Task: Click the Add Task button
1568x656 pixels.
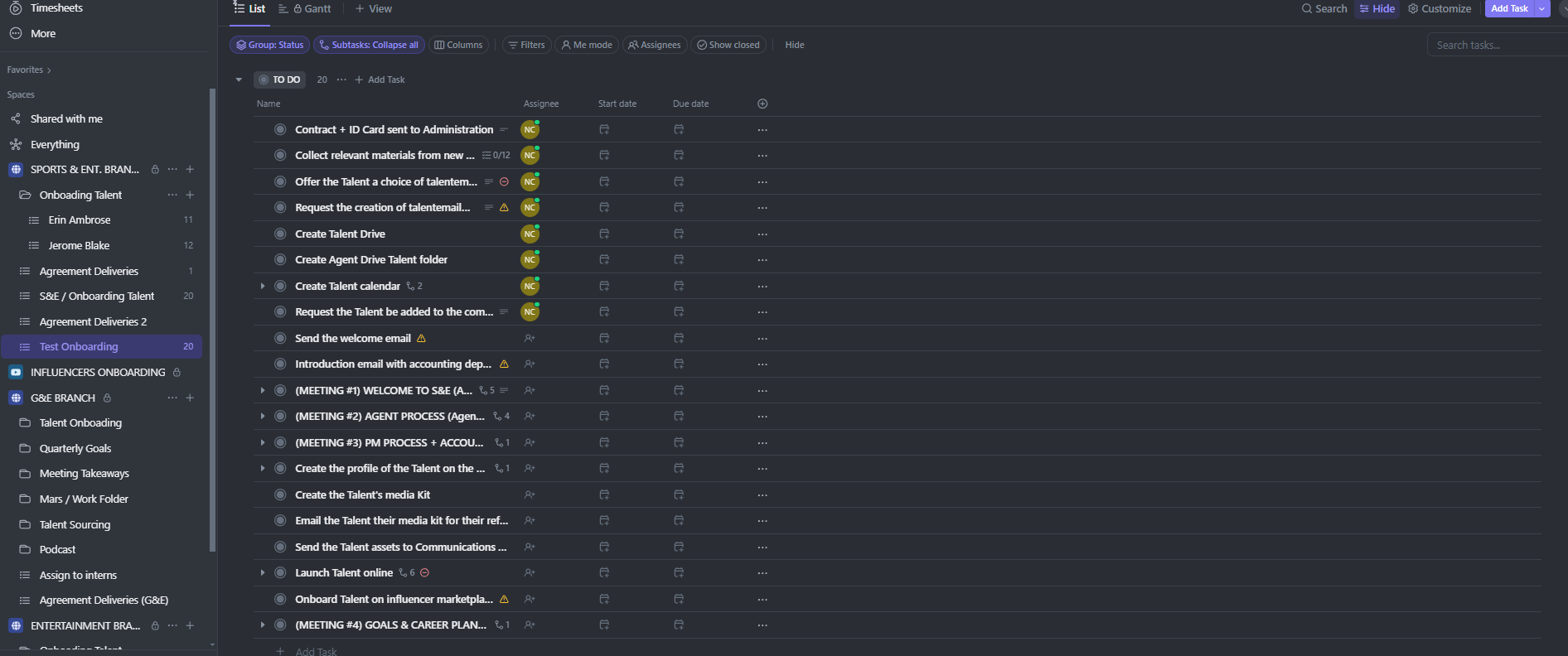Action: (x=1508, y=9)
